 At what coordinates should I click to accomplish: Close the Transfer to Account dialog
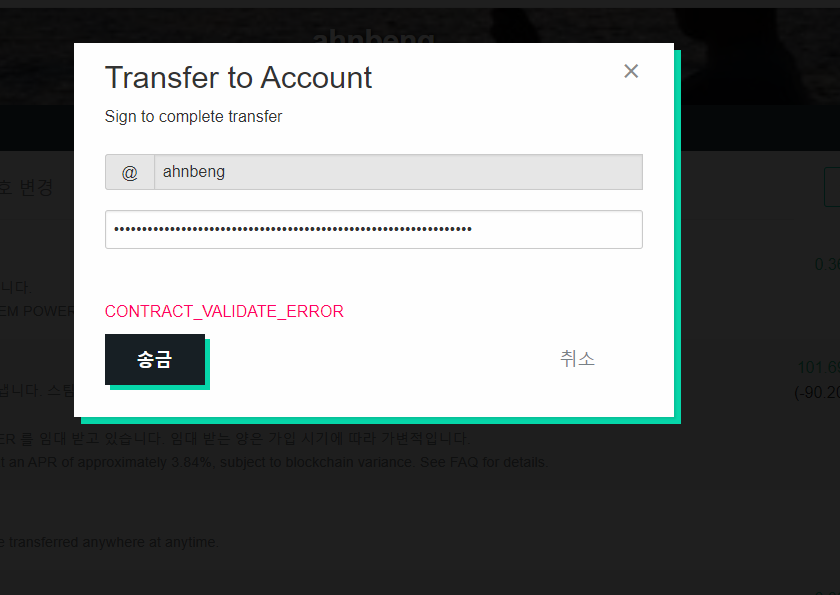point(631,71)
